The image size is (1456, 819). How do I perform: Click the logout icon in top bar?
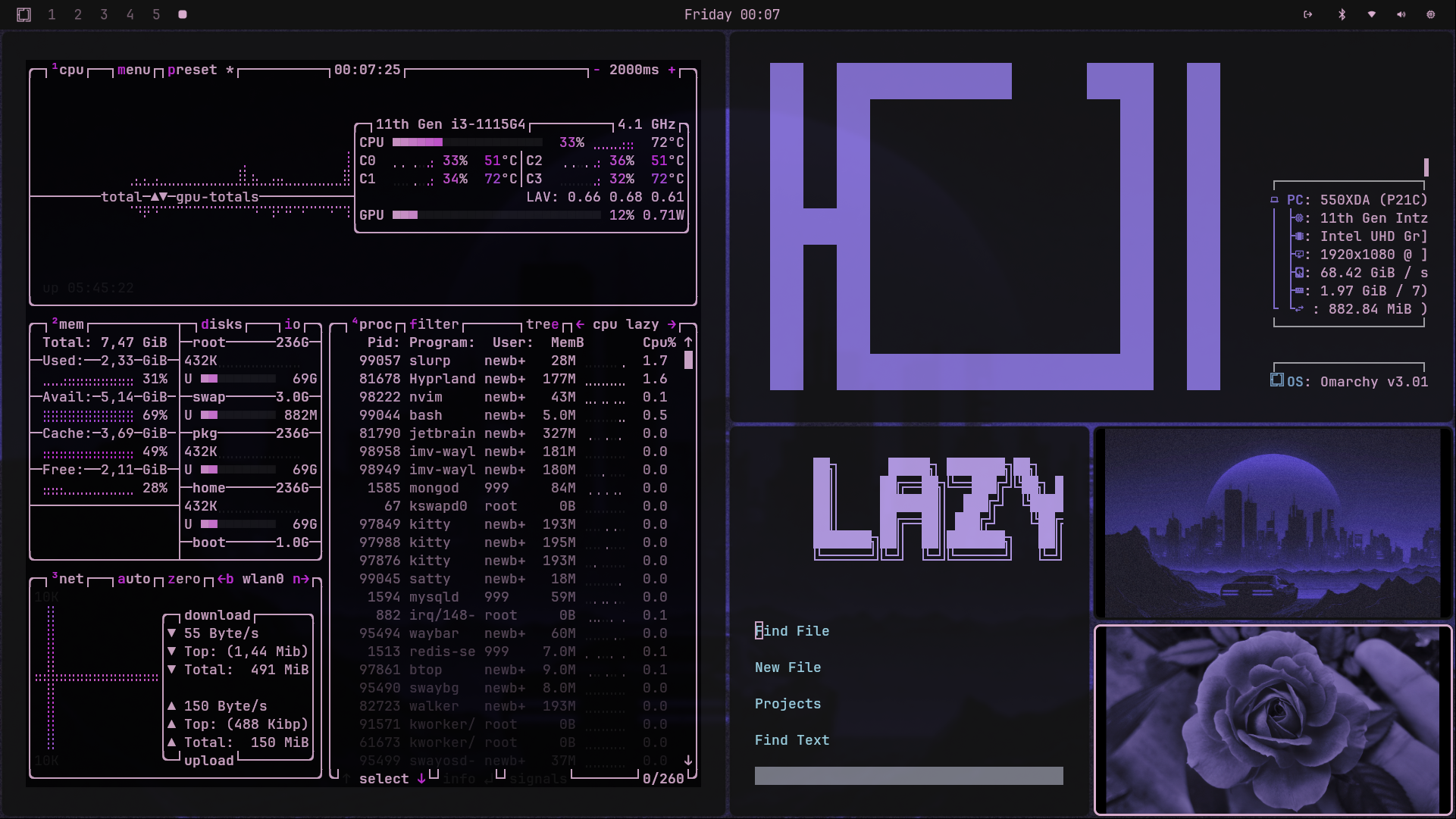click(x=1307, y=14)
